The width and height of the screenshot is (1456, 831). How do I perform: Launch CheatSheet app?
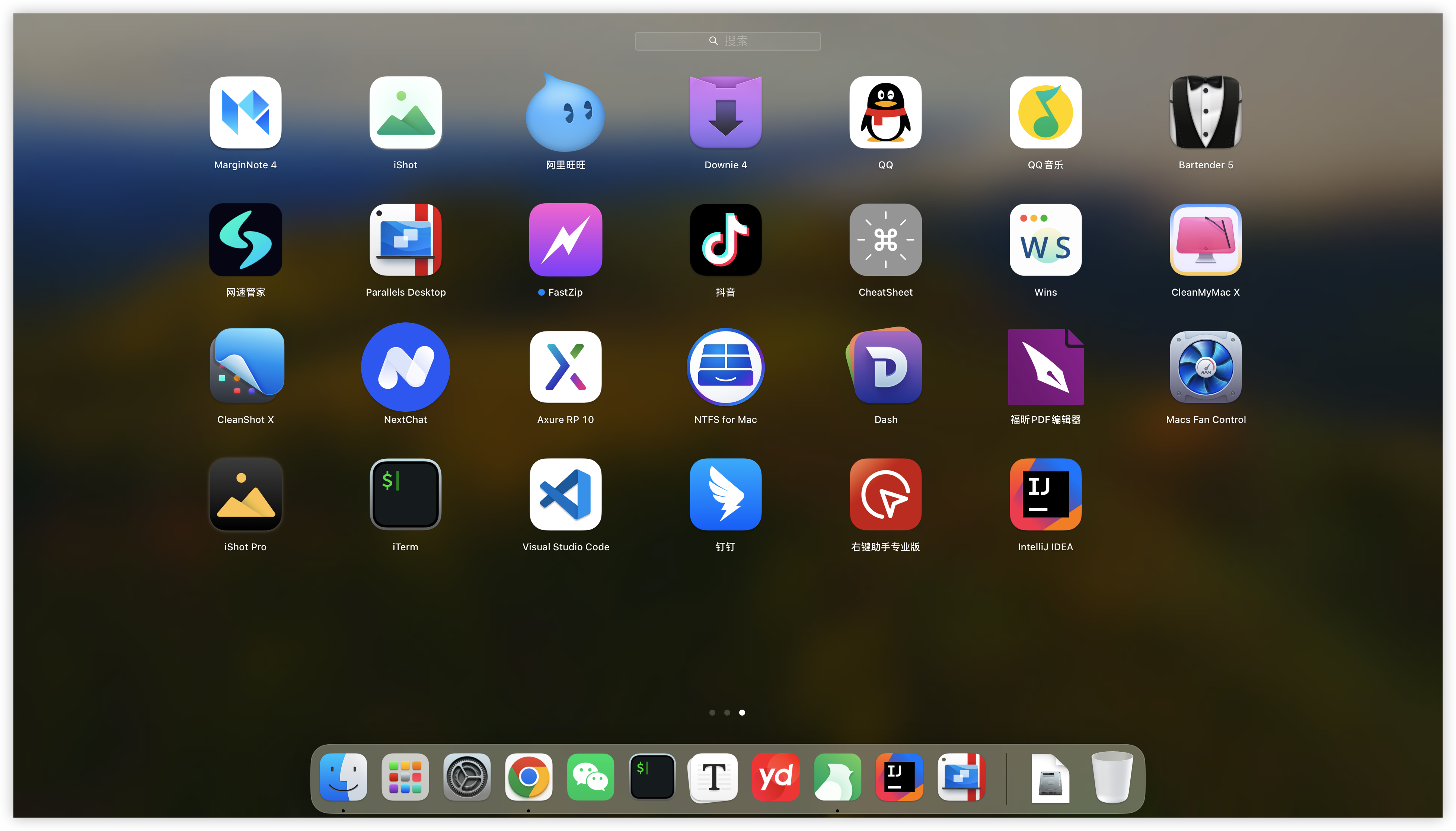885,240
